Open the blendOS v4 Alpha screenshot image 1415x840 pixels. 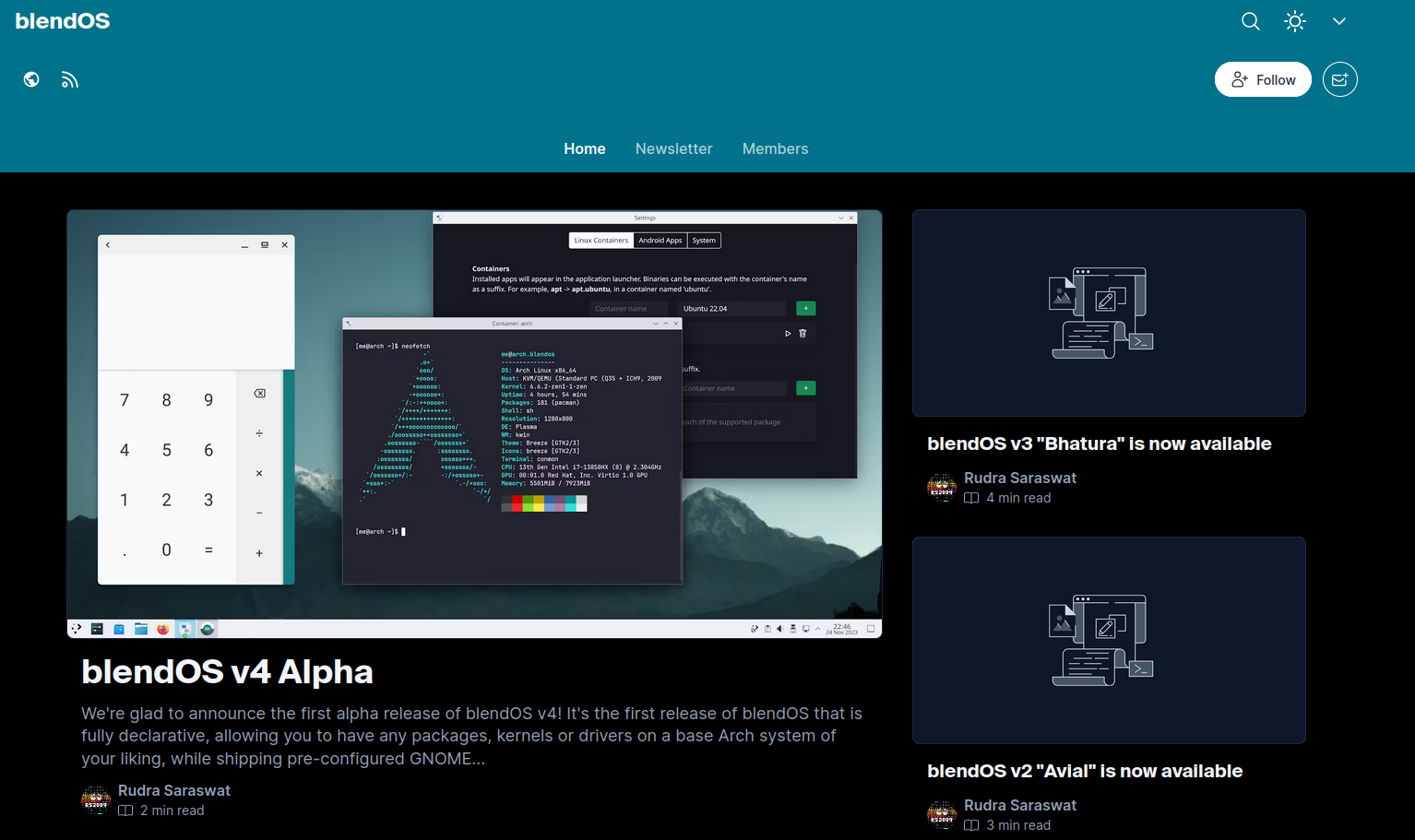click(x=474, y=423)
